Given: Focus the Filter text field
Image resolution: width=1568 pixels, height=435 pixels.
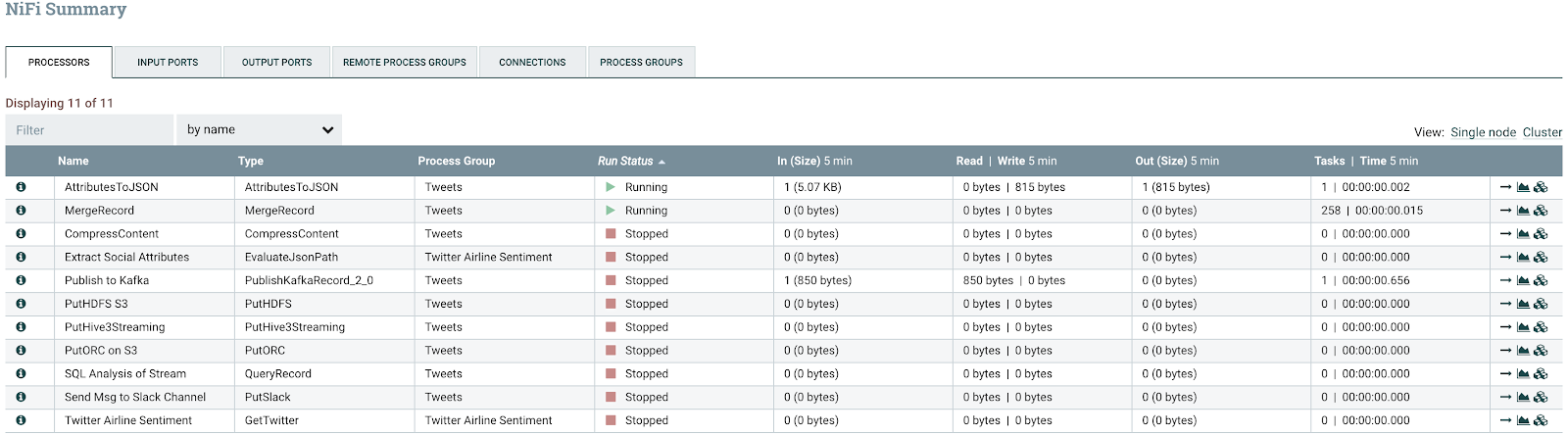Looking at the screenshot, I should (x=89, y=129).
